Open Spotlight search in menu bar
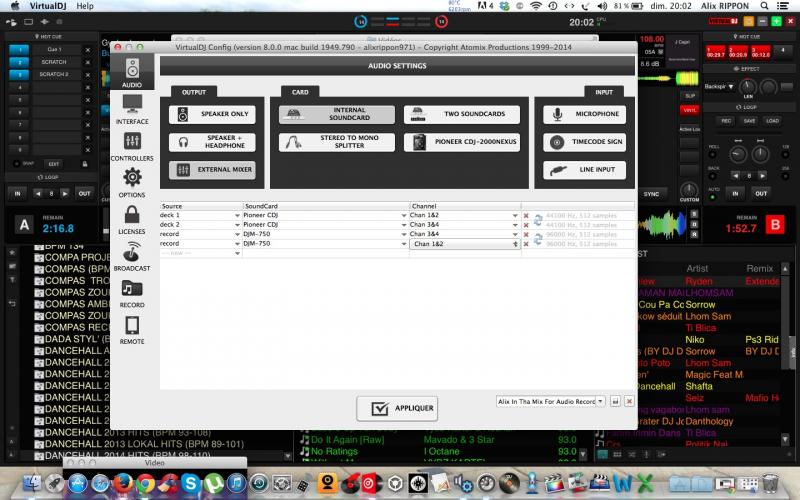Viewport: 800px width, 500px height. (x=764, y=6)
